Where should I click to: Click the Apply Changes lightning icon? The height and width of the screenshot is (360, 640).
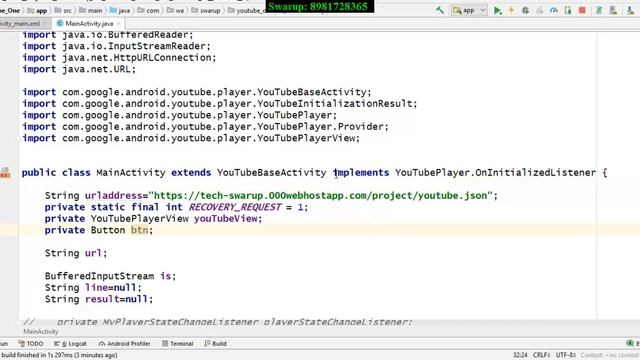[x=511, y=11]
